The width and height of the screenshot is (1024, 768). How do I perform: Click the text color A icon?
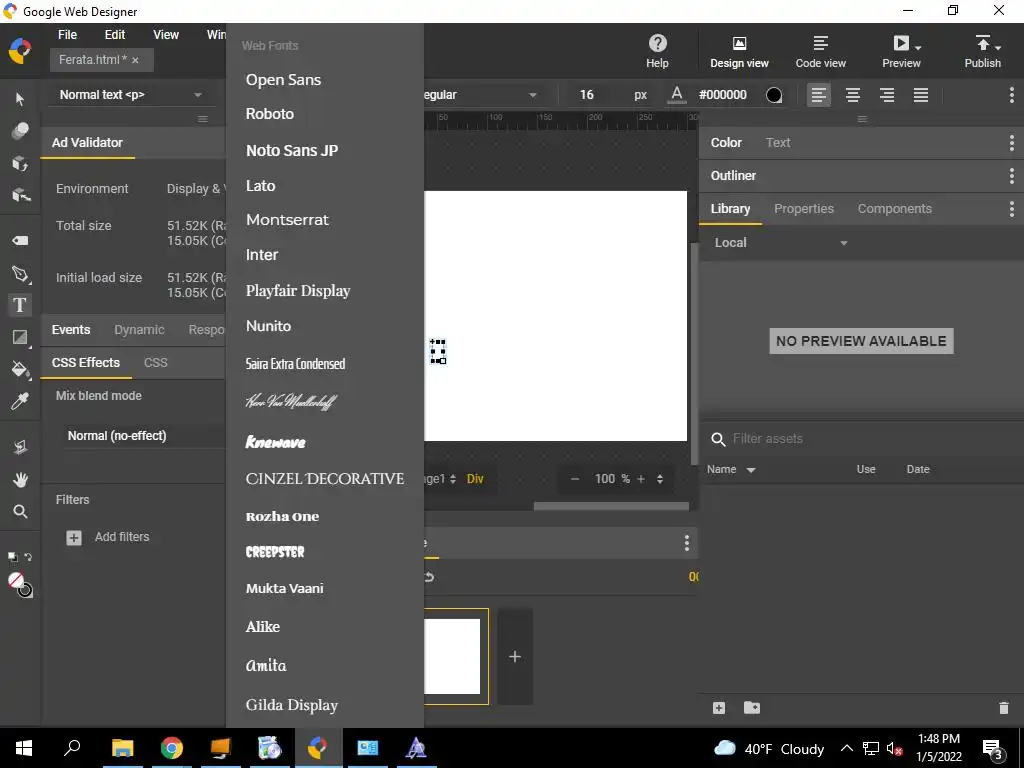pos(677,95)
